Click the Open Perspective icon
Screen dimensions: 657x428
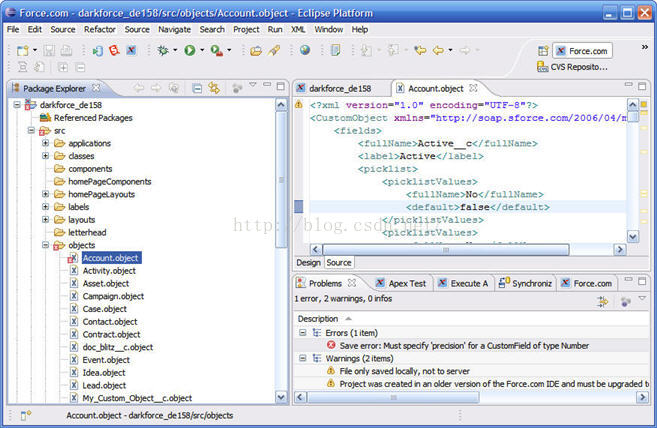coord(543,51)
